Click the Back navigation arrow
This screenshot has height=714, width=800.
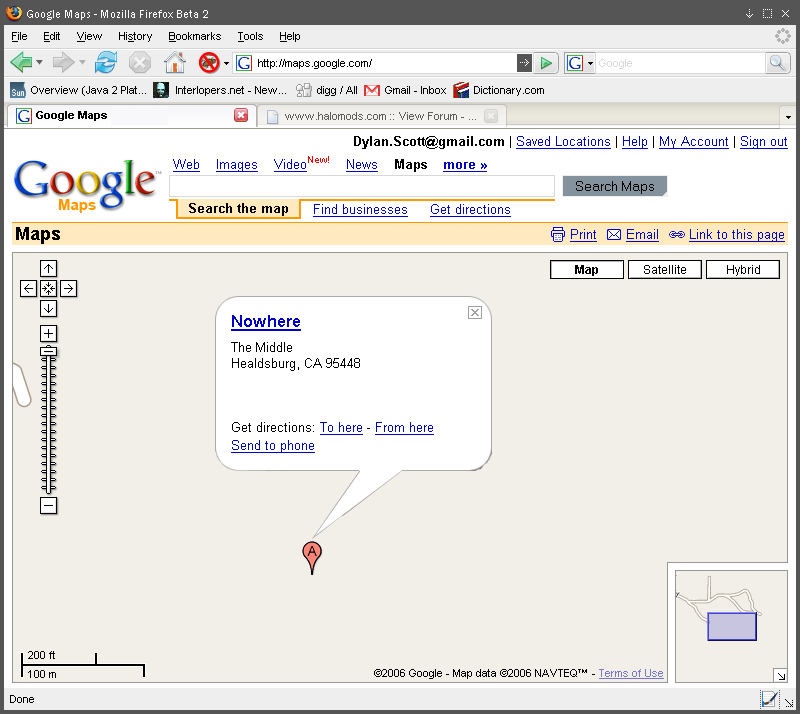click(x=20, y=63)
